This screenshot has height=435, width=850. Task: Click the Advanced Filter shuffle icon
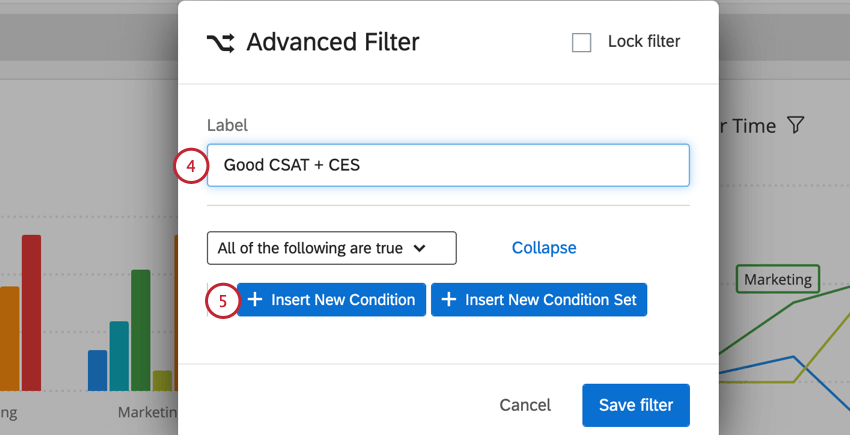pyautogui.click(x=221, y=42)
